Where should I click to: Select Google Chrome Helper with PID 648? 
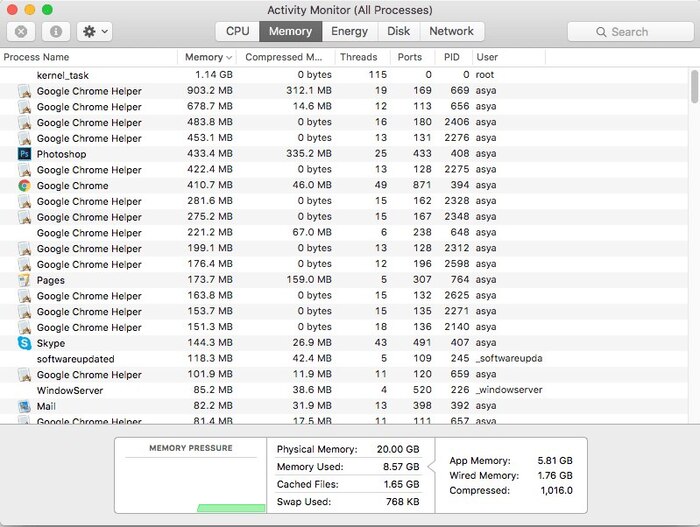pos(89,233)
